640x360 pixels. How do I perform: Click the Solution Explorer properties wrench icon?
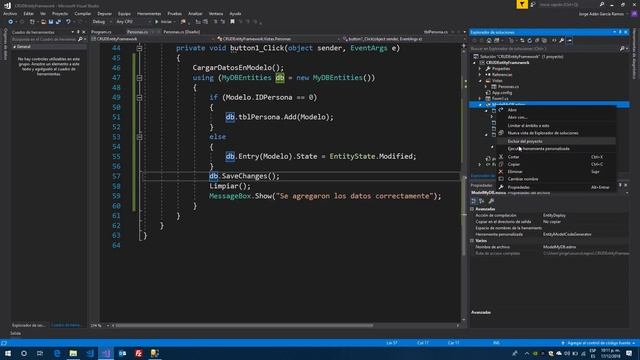pyautogui.click(x=562, y=40)
